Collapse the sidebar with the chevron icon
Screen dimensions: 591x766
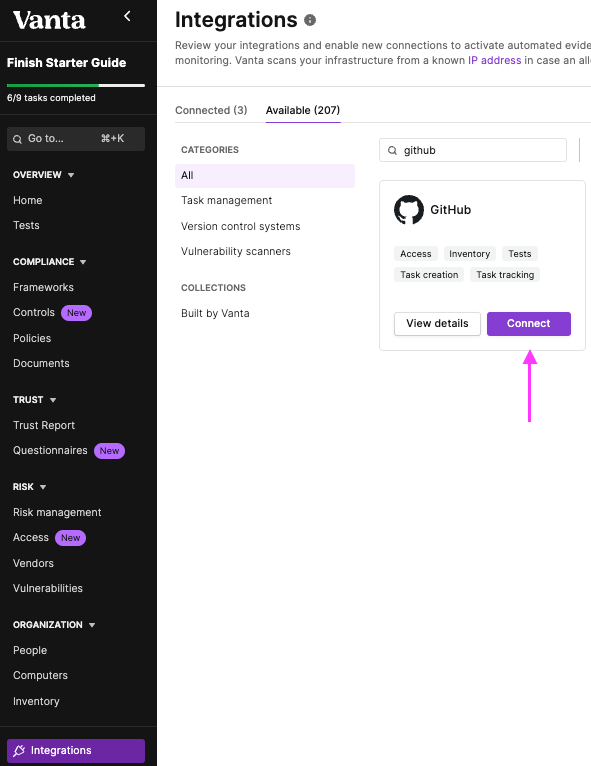(x=127, y=16)
